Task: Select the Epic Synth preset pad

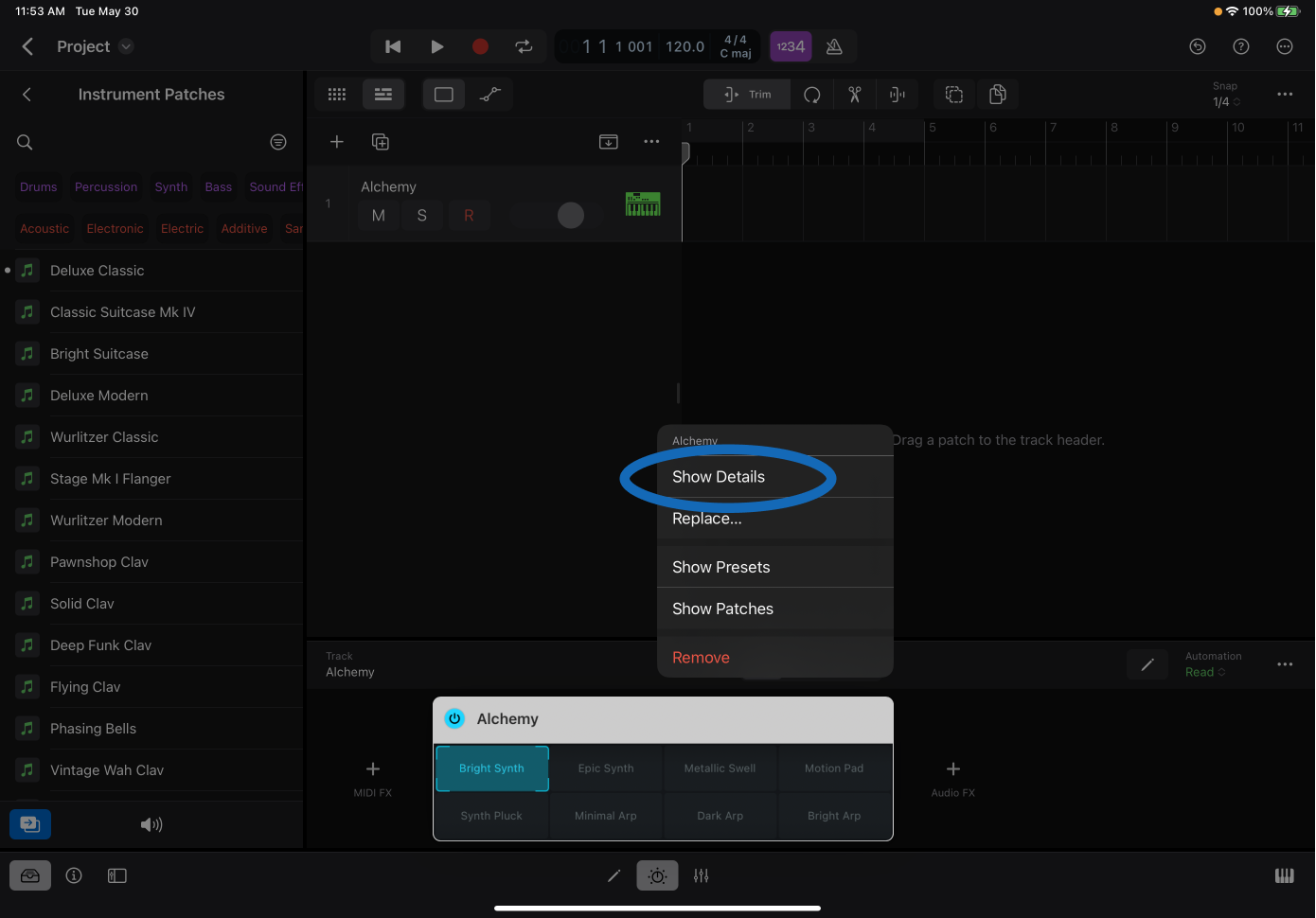Action: tap(606, 768)
